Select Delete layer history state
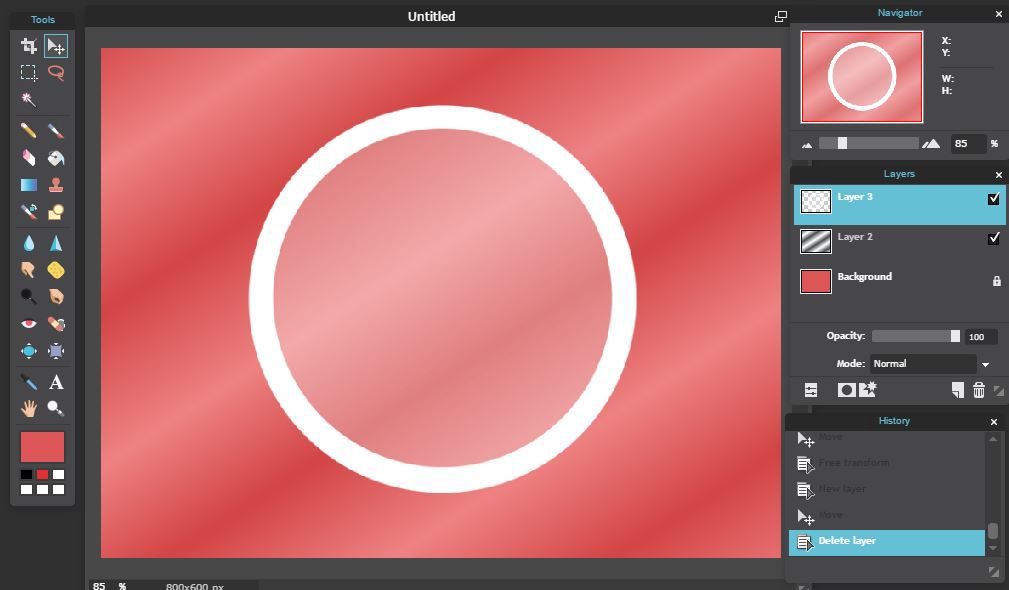1009x590 pixels. click(x=887, y=542)
